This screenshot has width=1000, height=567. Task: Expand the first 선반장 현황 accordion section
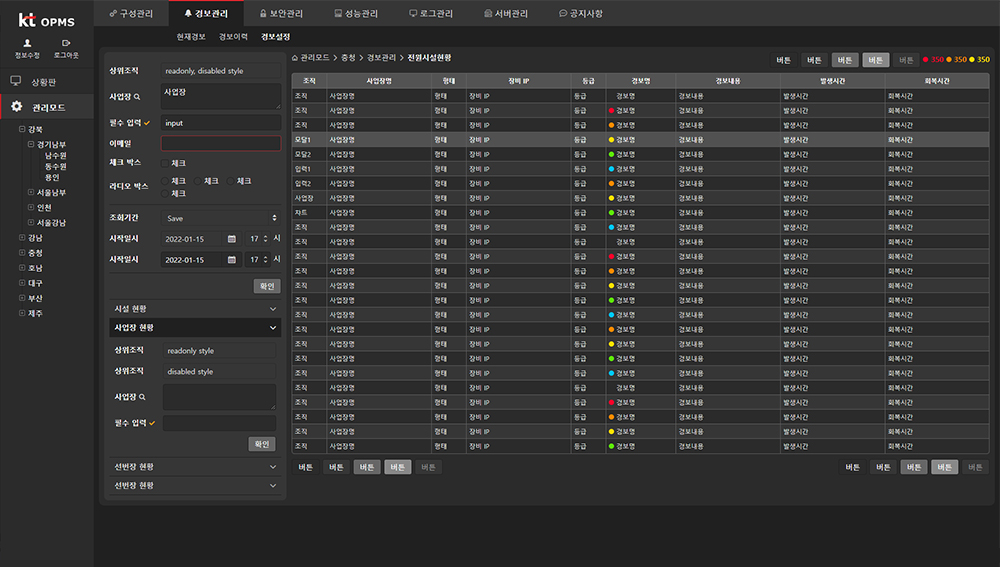pyautogui.click(x=195, y=467)
